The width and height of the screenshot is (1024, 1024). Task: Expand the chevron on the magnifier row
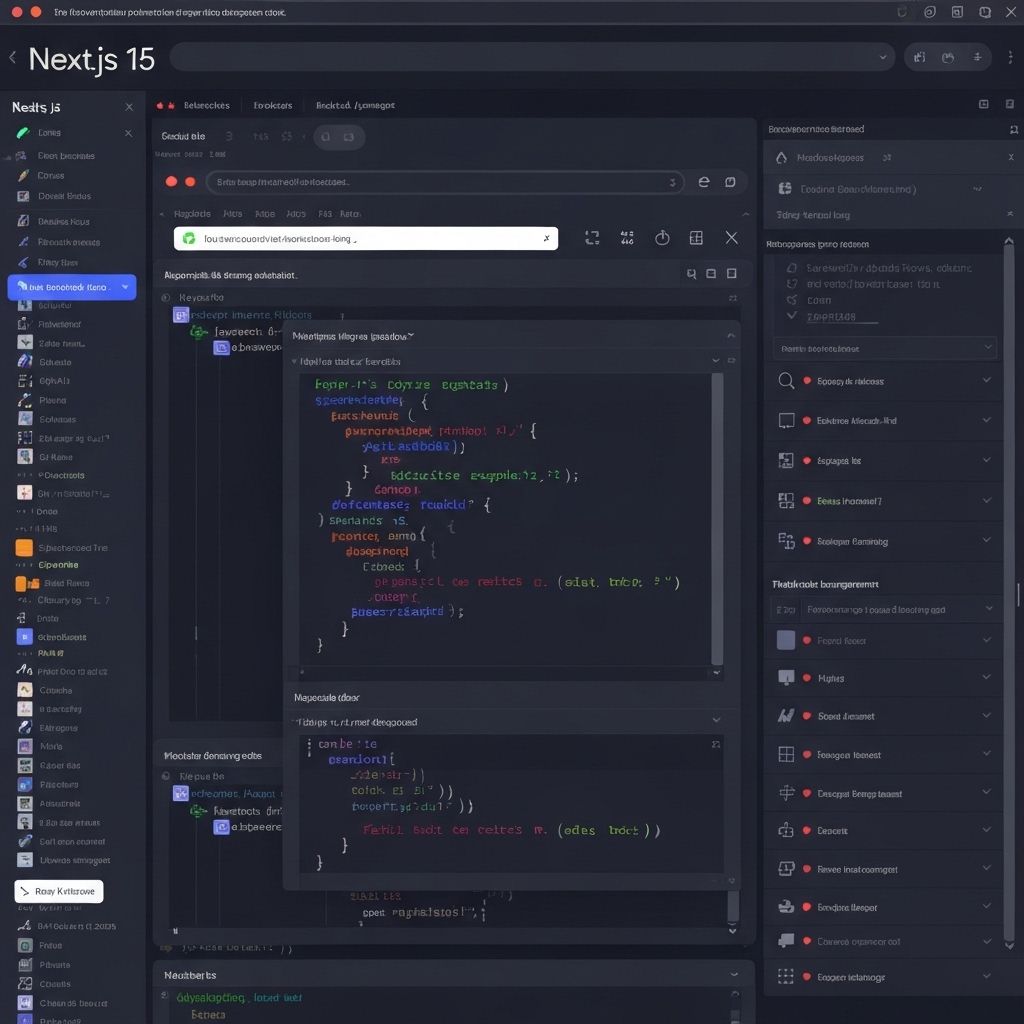point(987,381)
